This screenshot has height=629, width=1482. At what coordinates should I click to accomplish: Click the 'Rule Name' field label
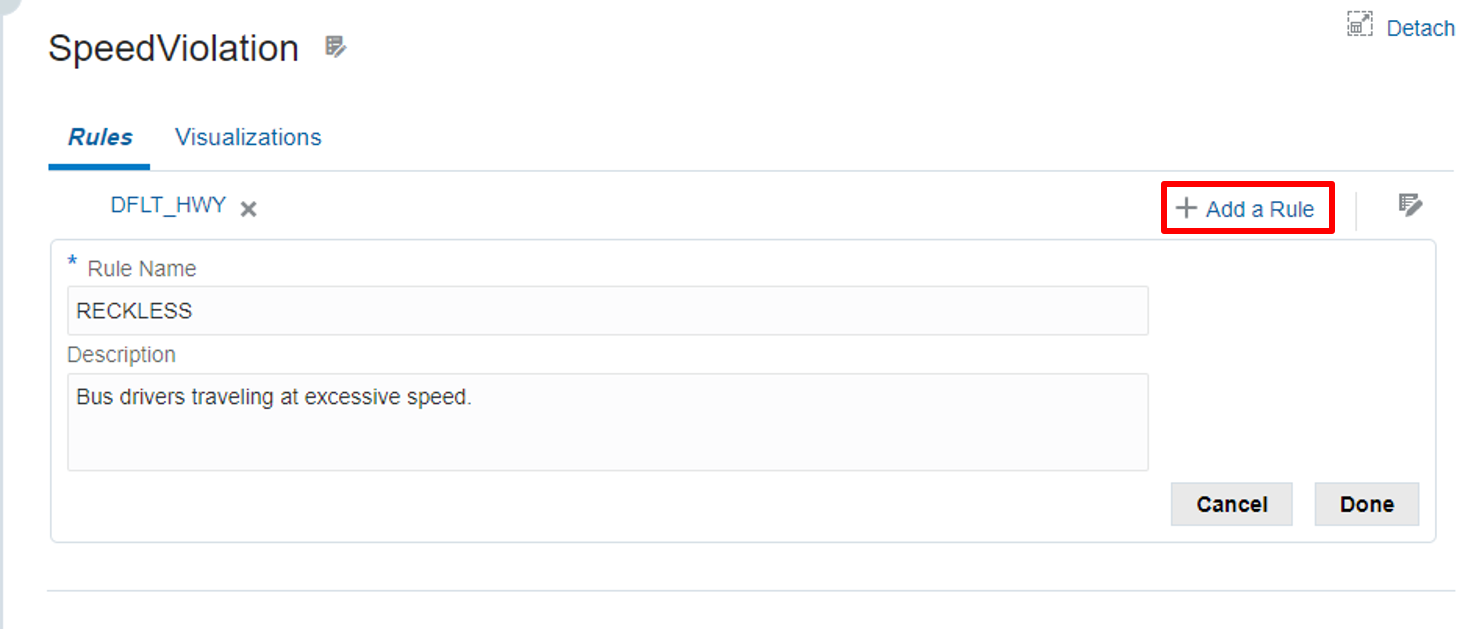(142, 269)
